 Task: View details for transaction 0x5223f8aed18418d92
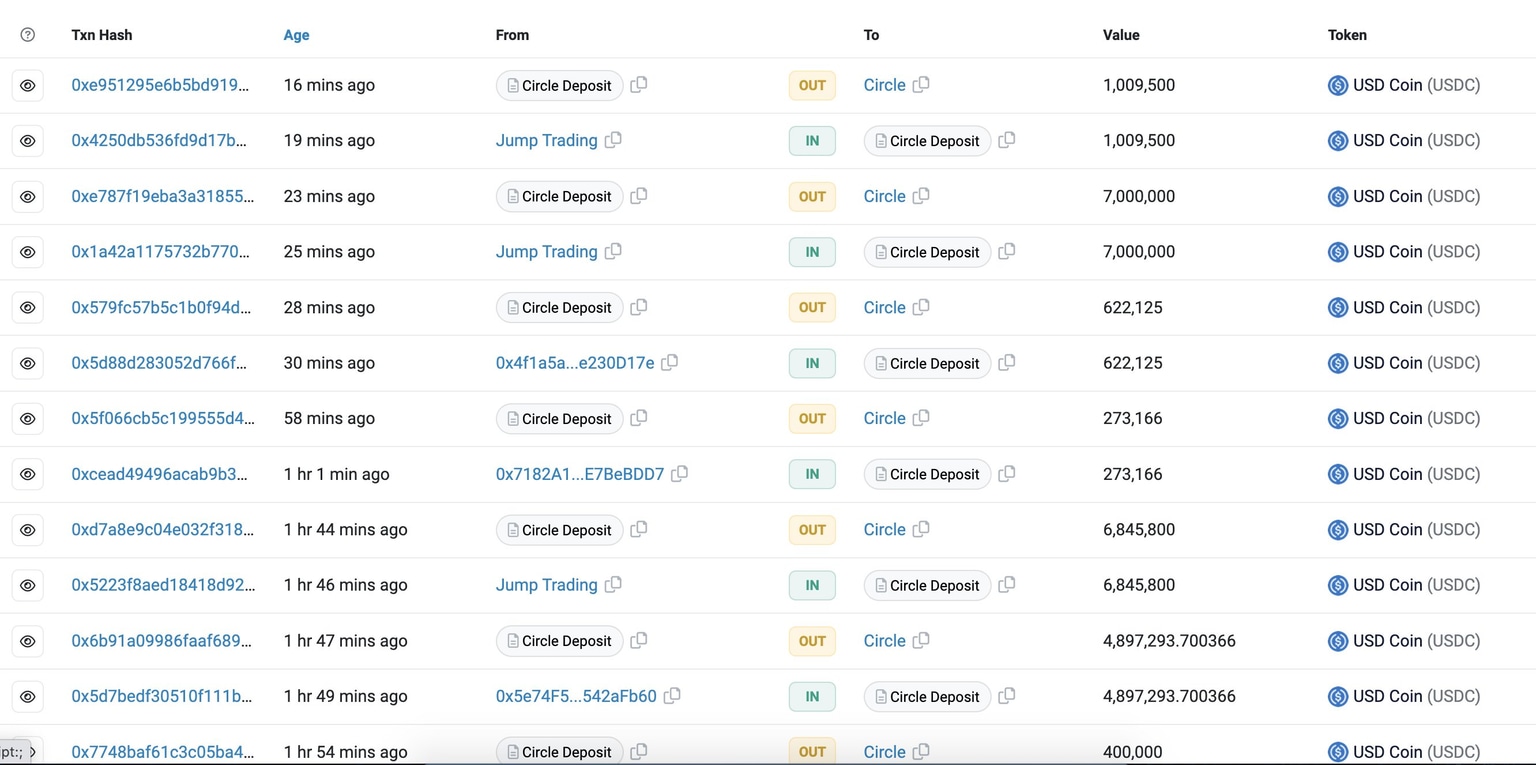pyautogui.click(x=28, y=585)
